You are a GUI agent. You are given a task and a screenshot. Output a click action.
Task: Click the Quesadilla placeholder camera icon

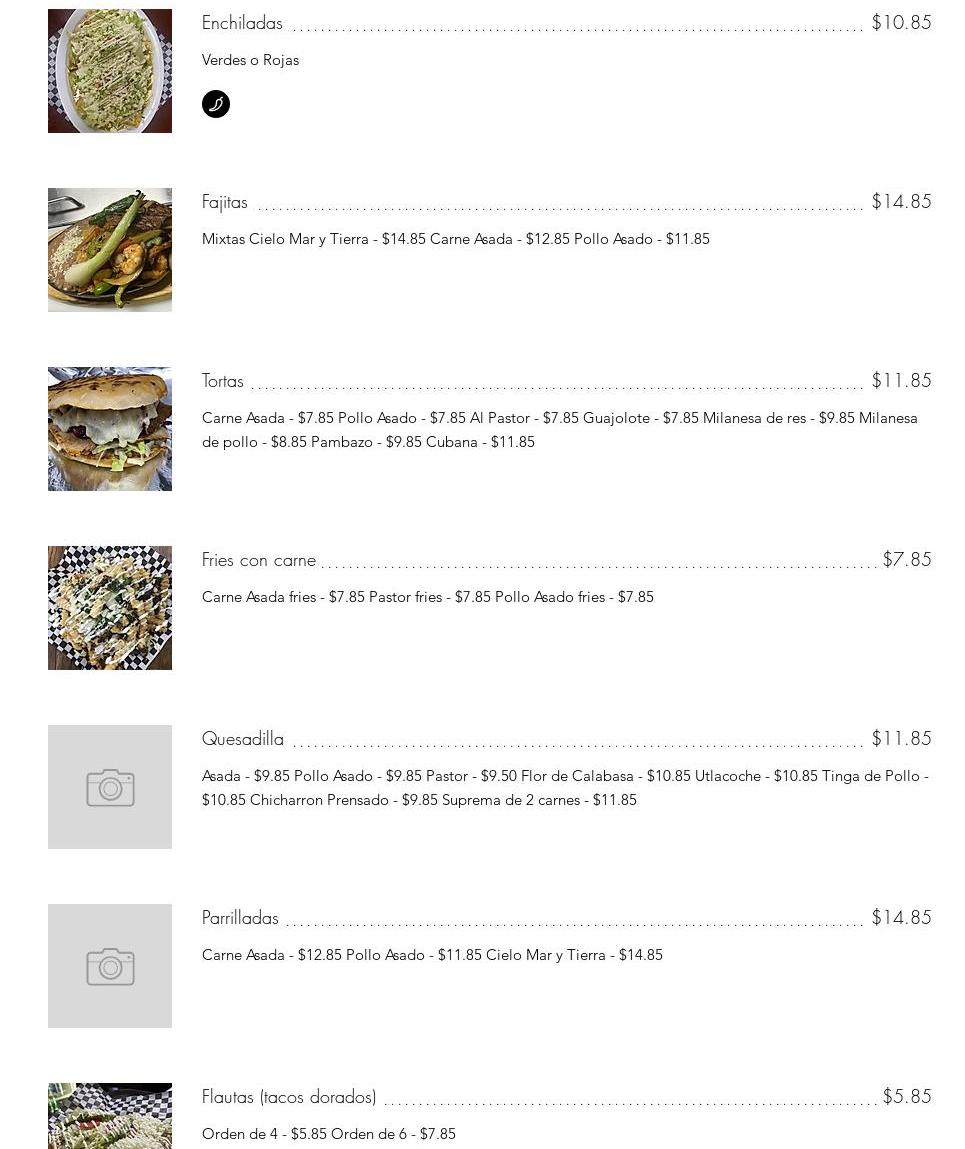point(110,788)
